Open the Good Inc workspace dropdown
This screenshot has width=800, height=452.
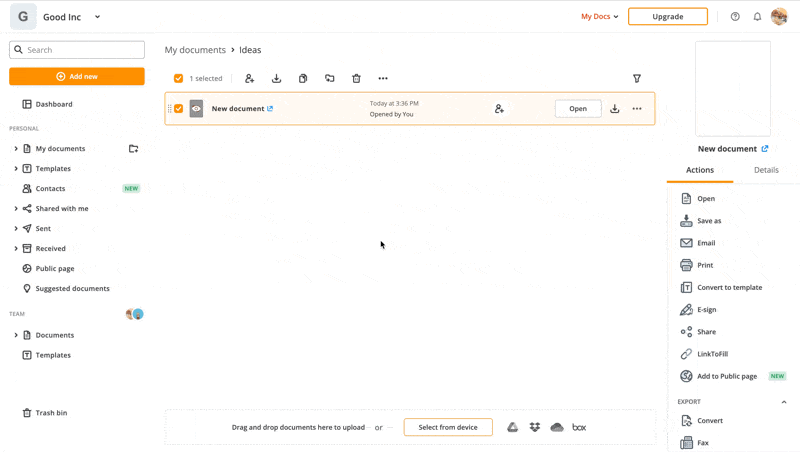click(x=97, y=17)
